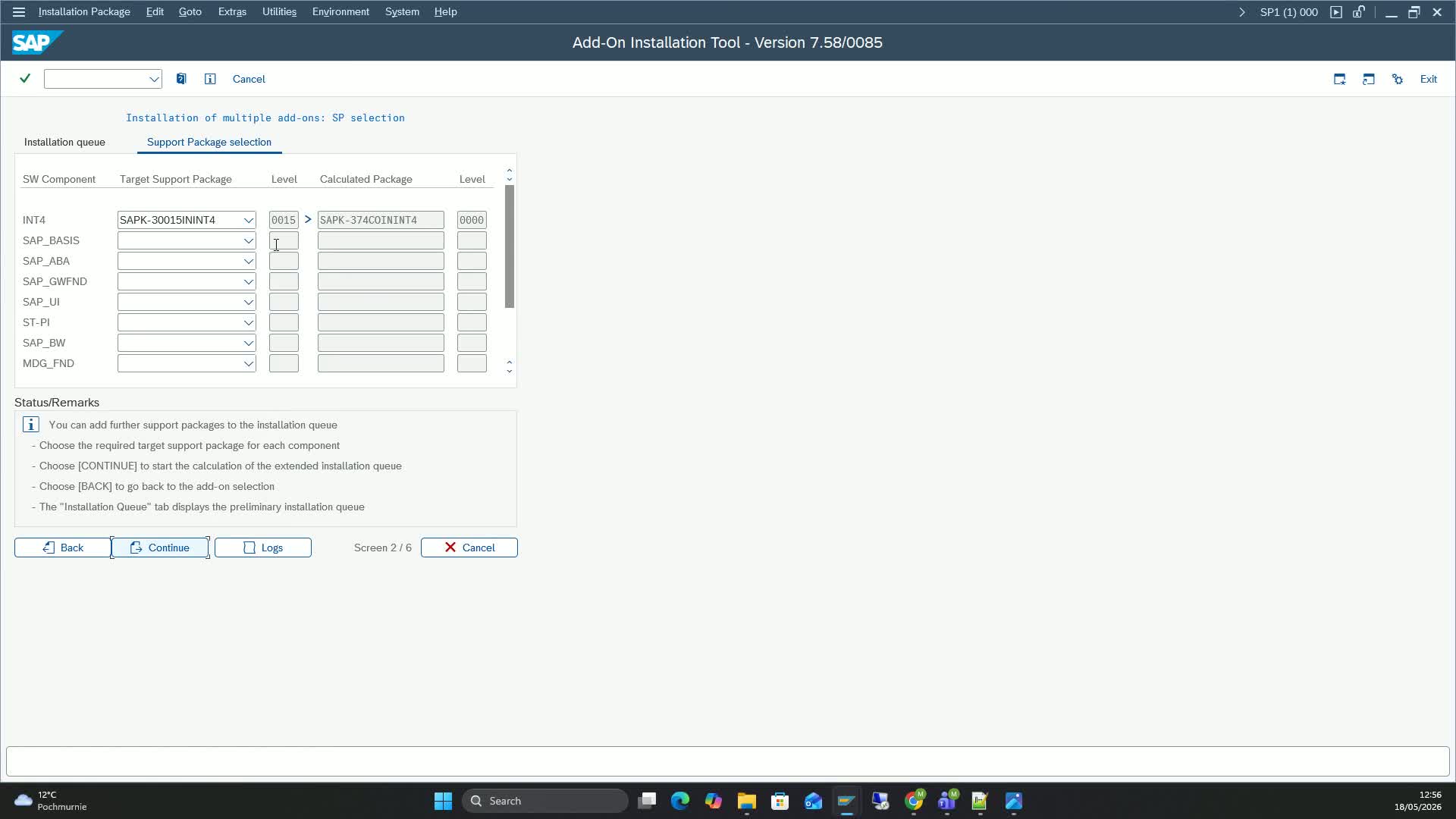This screenshot has width=1456, height=819.
Task: Open Microsoft Edge from the taskbar
Action: pos(680,801)
